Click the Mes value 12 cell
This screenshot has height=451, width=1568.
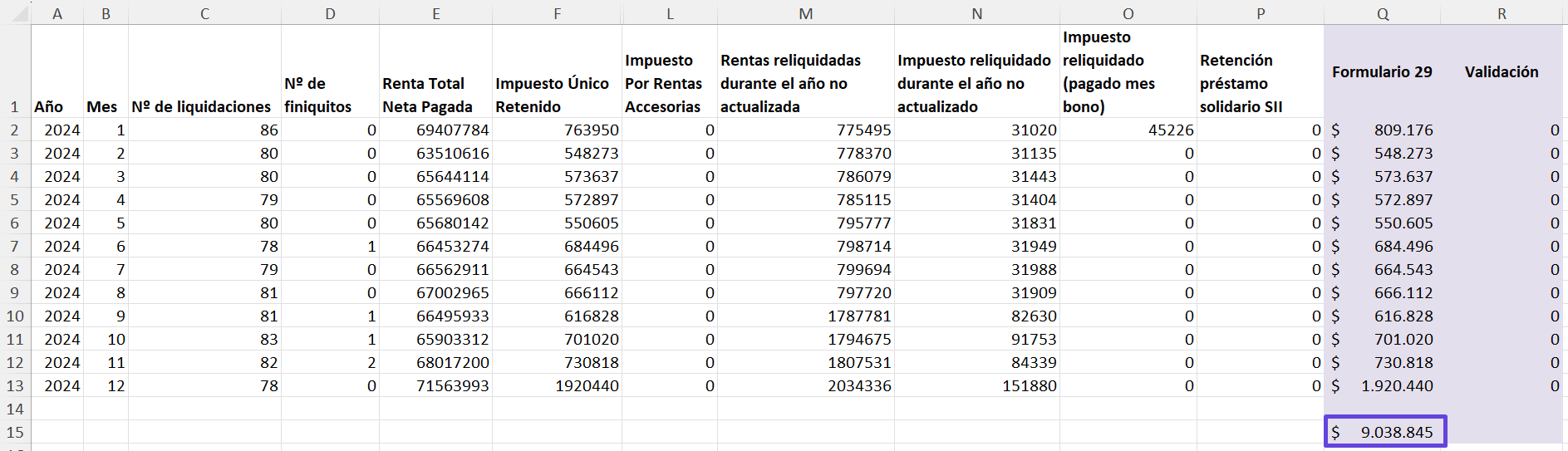[106, 385]
